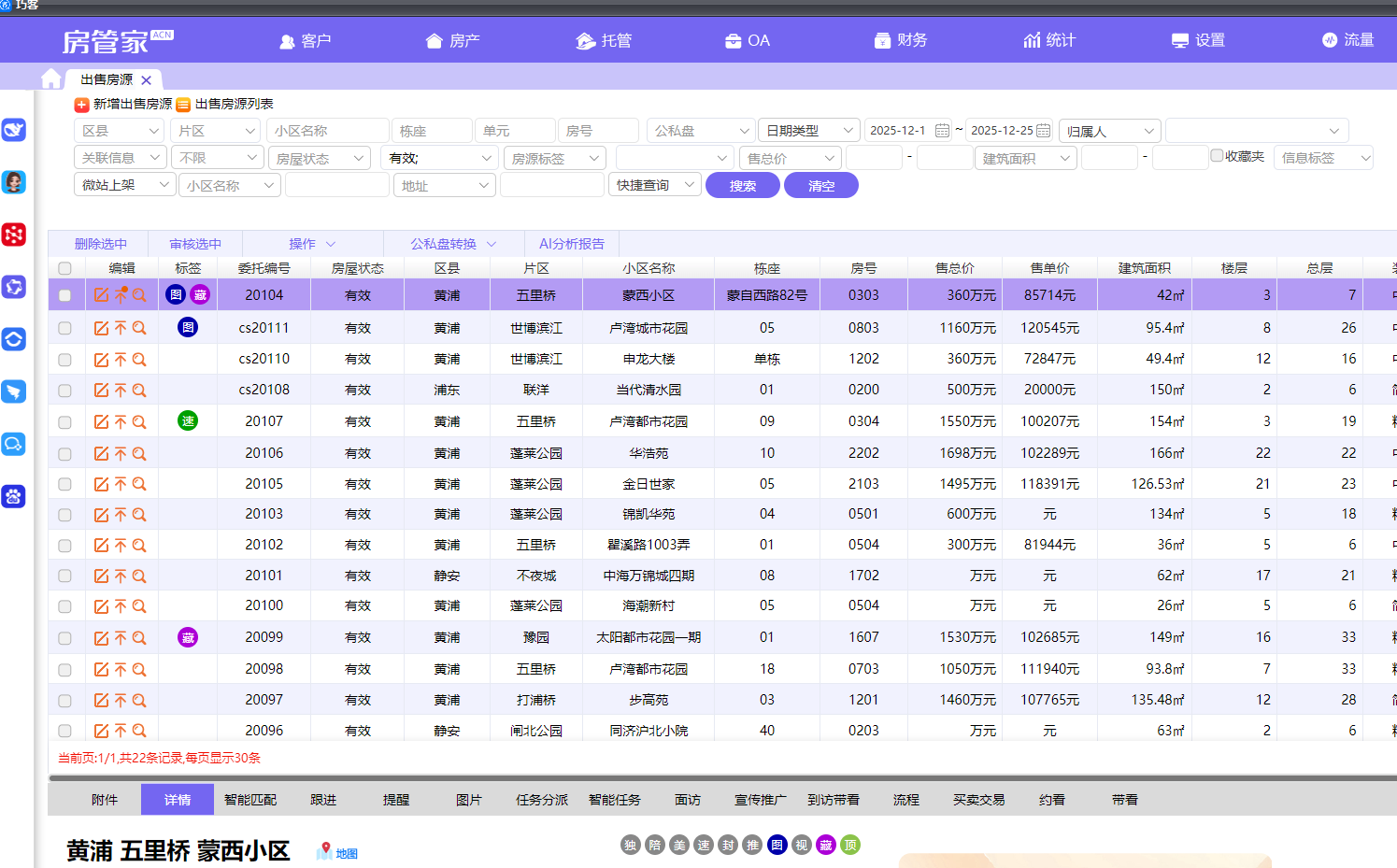Expand the 区县 dropdown filter
The height and width of the screenshot is (868, 1397).
click(120, 131)
